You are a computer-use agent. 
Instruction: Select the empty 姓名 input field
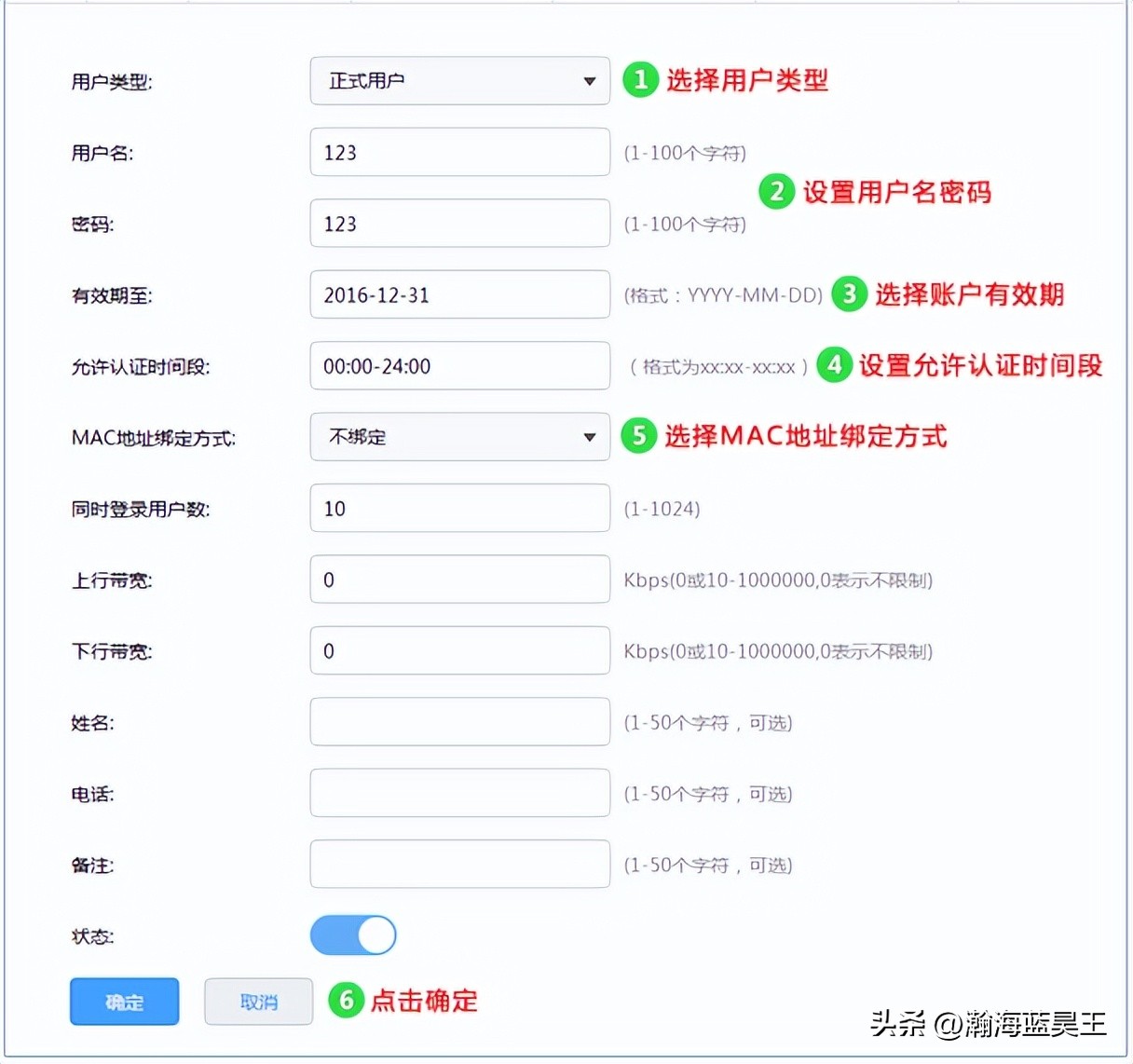tap(459, 721)
